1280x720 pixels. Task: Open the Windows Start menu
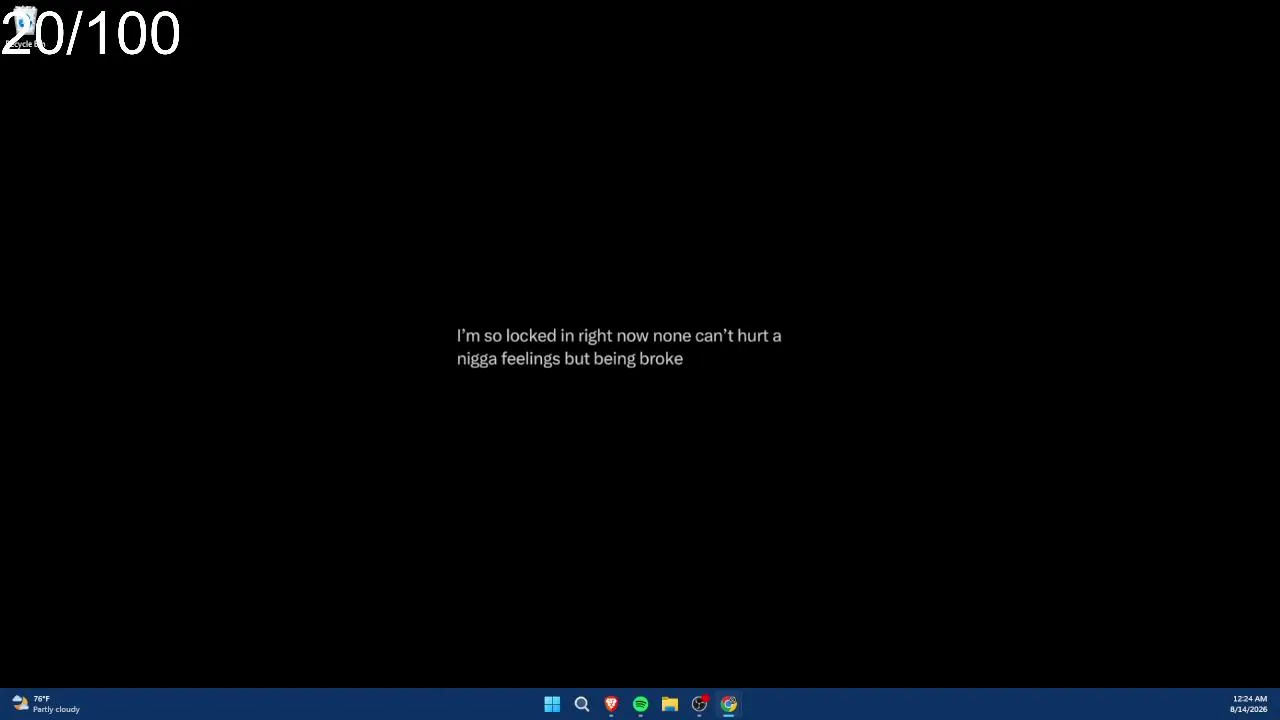coord(552,704)
